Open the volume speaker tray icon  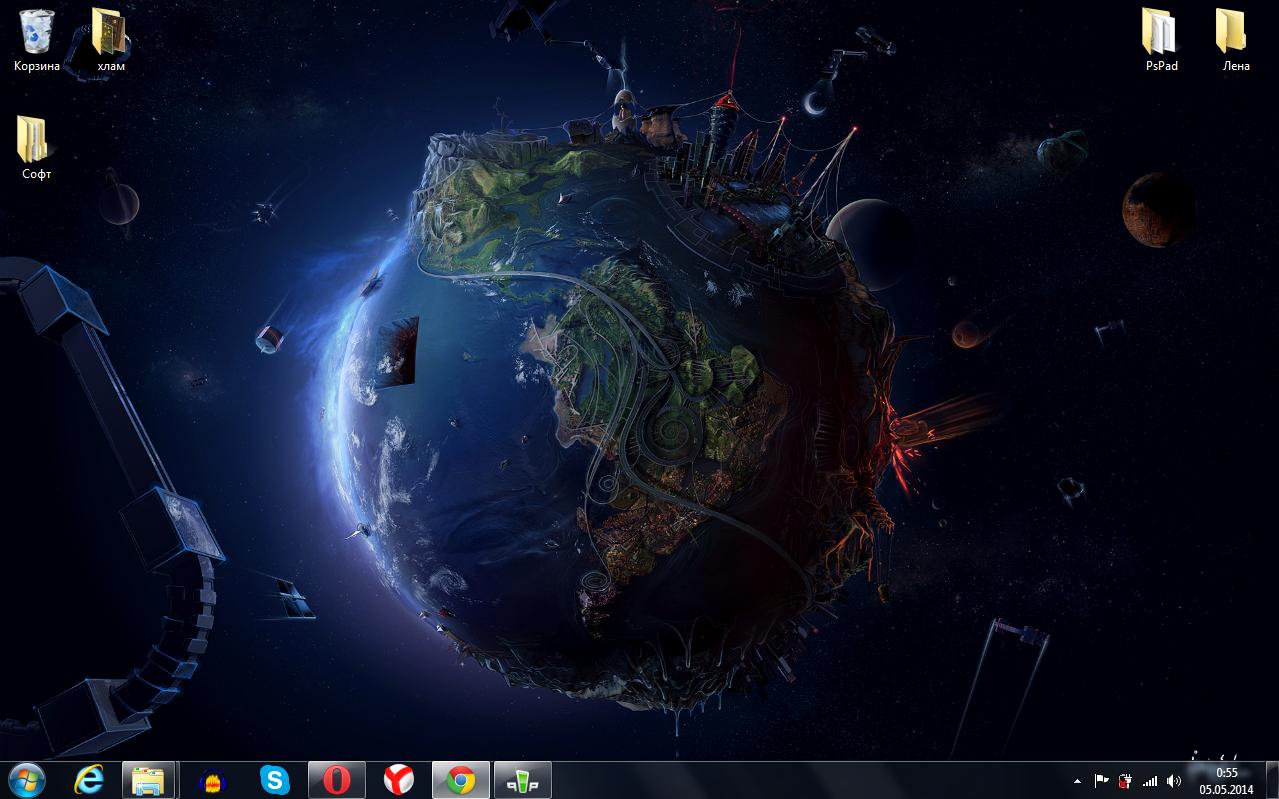pos(1174,781)
